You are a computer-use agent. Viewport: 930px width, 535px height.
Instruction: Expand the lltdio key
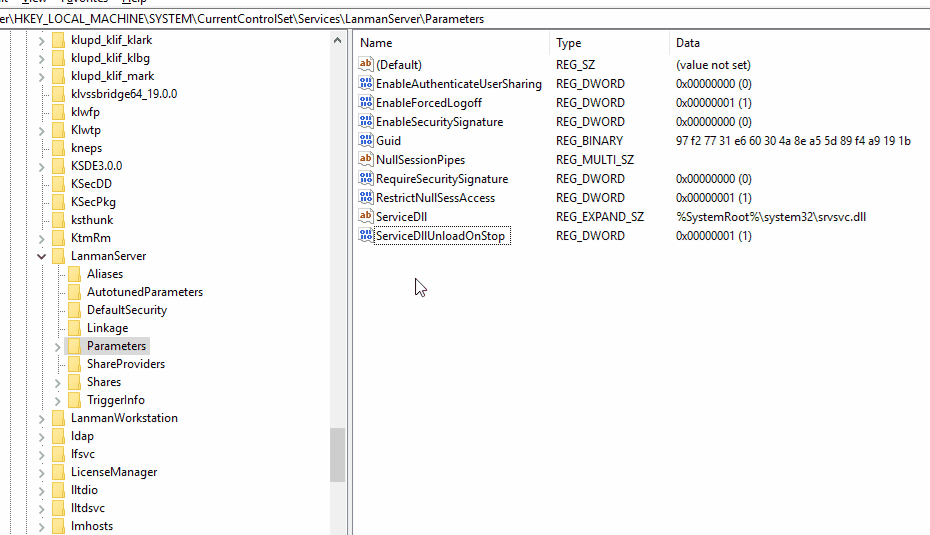click(42, 491)
